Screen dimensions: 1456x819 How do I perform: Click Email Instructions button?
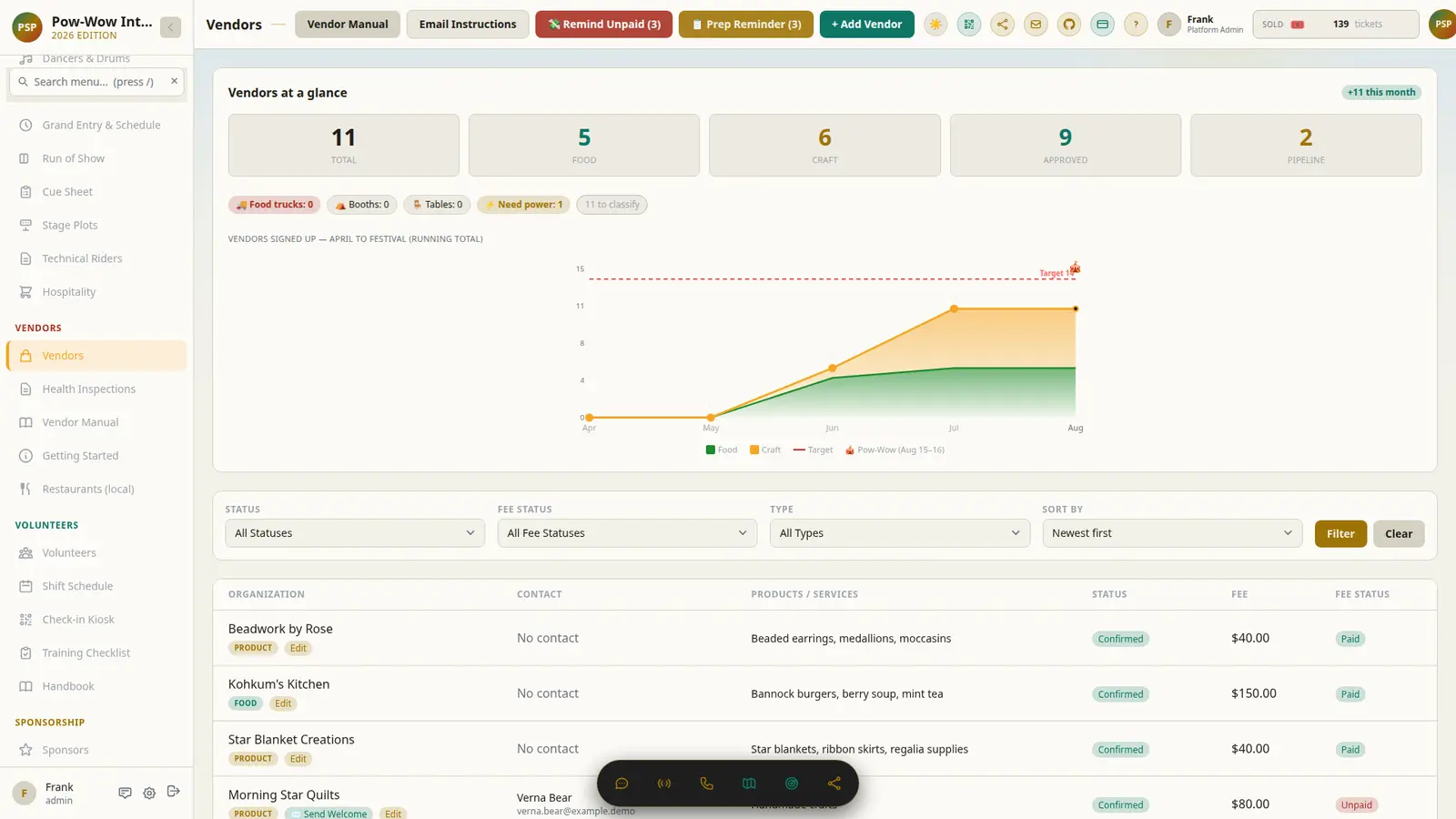(468, 25)
